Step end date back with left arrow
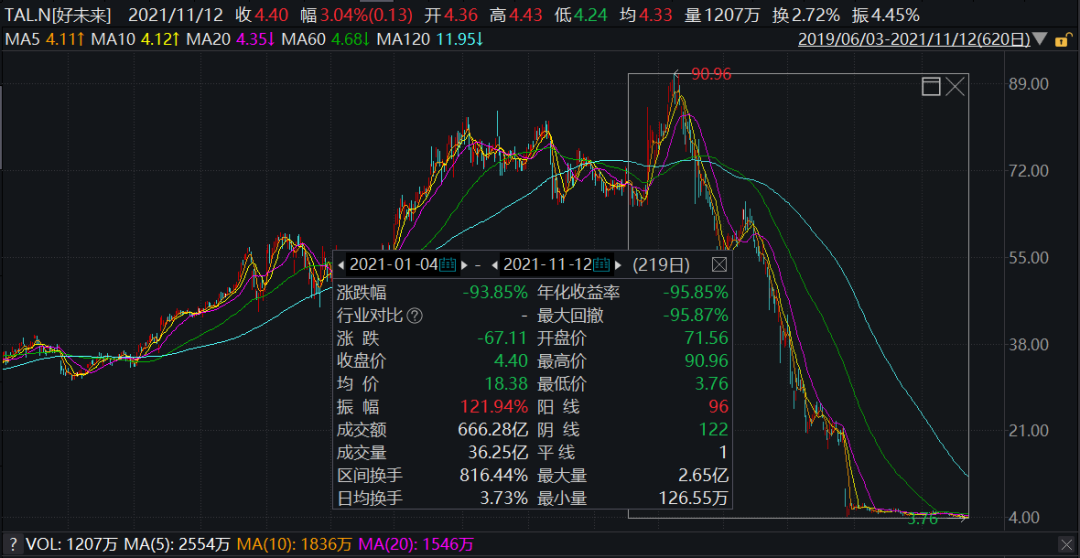Image resolution: width=1080 pixels, height=558 pixels. [494, 265]
